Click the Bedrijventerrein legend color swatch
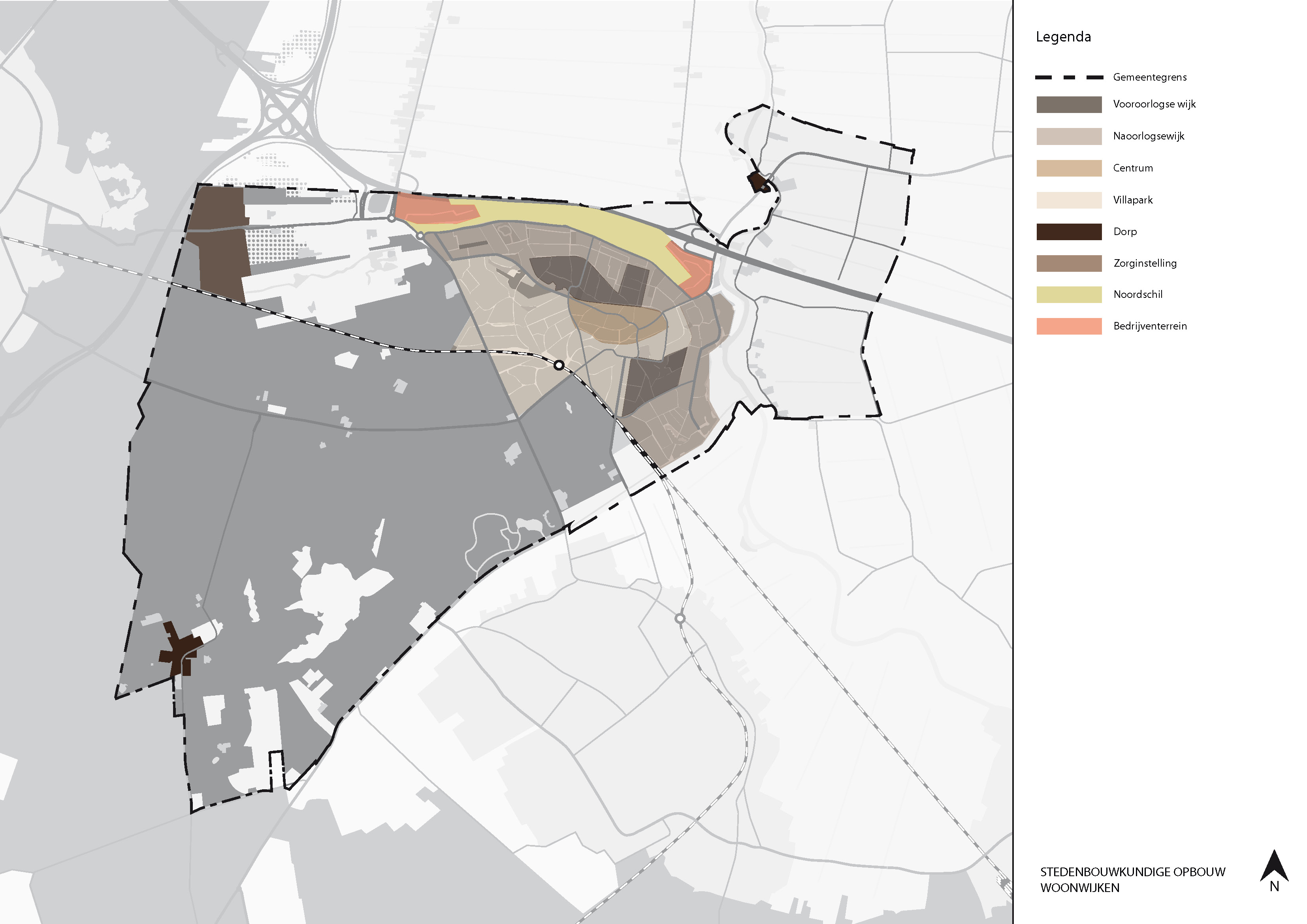 1068,326
